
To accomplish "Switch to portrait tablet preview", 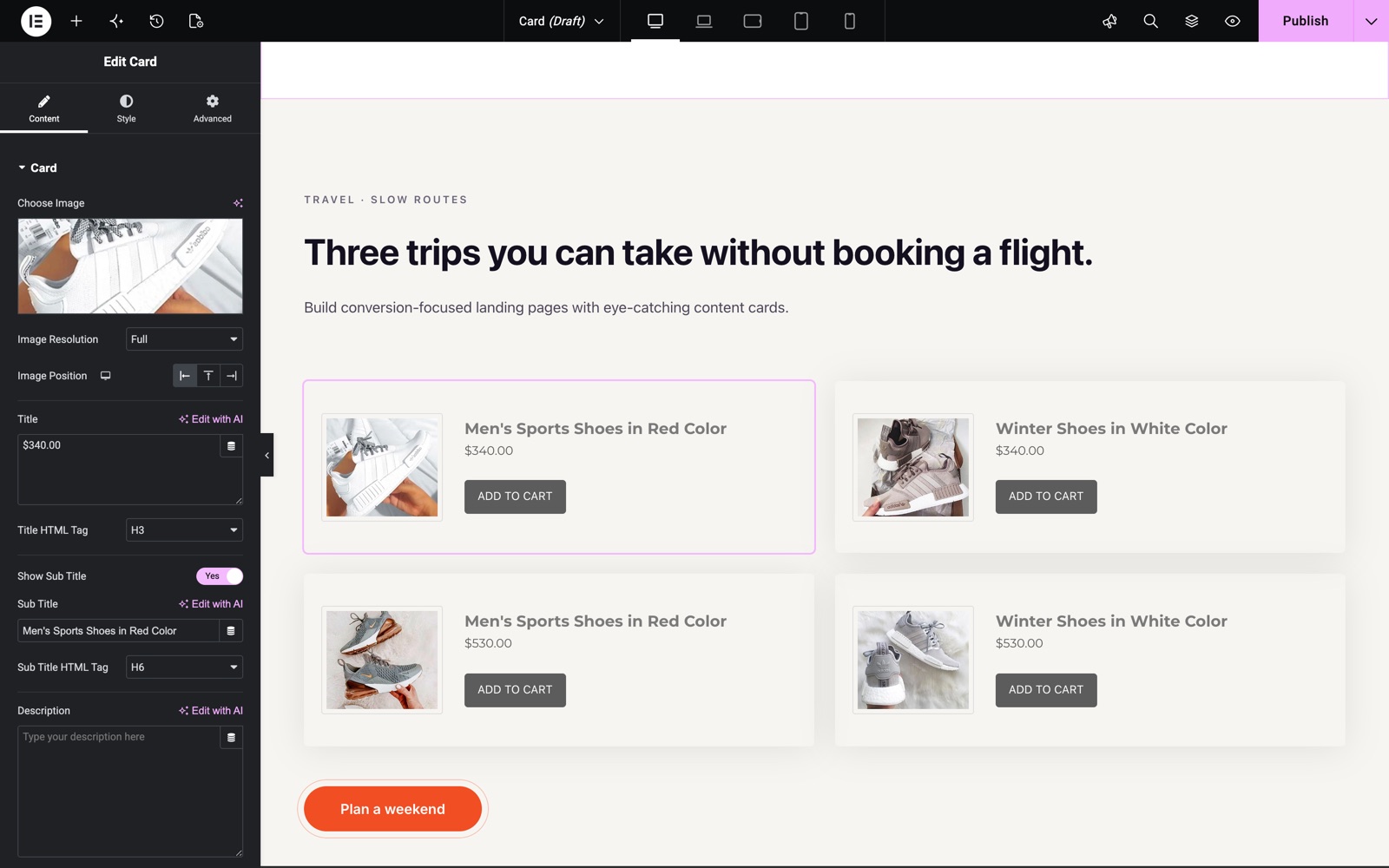I will [801, 21].
